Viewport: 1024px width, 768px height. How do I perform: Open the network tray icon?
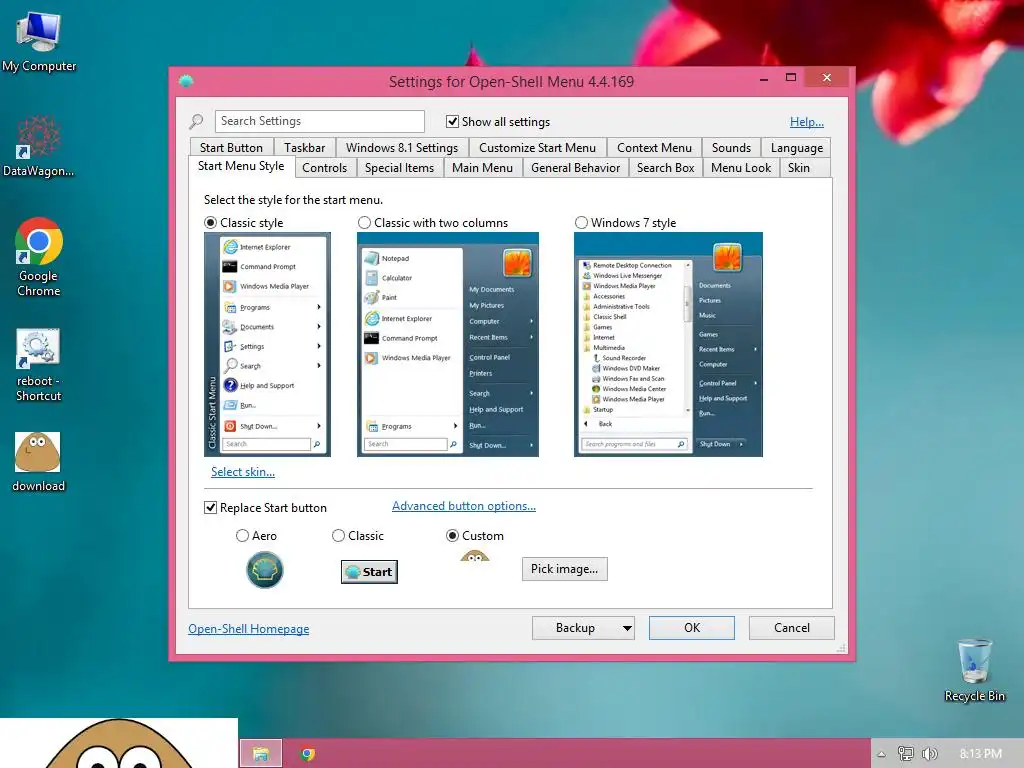[x=905, y=754]
